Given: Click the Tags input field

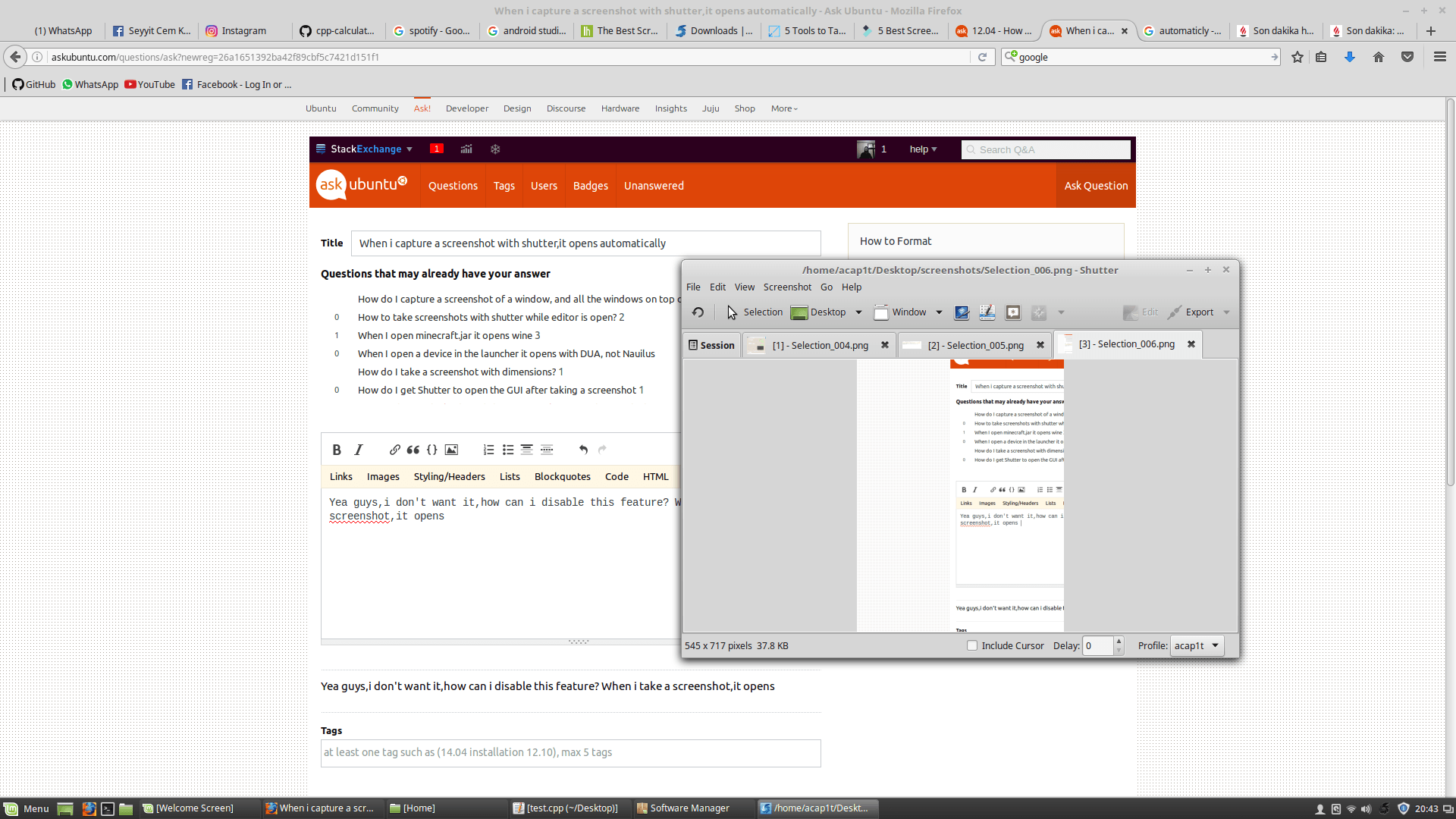Looking at the screenshot, I should click(x=570, y=753).
